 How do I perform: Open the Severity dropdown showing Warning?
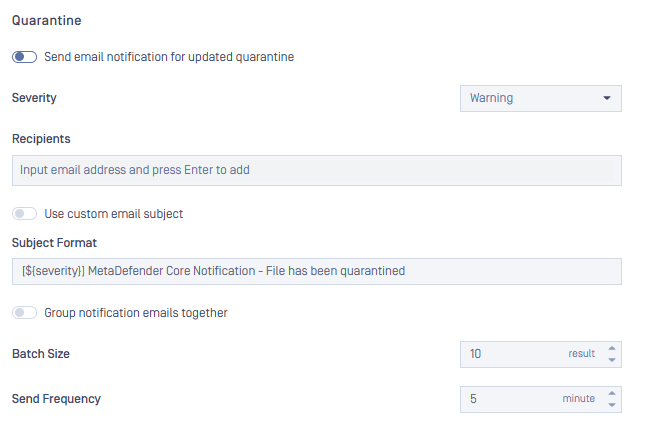click(540, 98)
